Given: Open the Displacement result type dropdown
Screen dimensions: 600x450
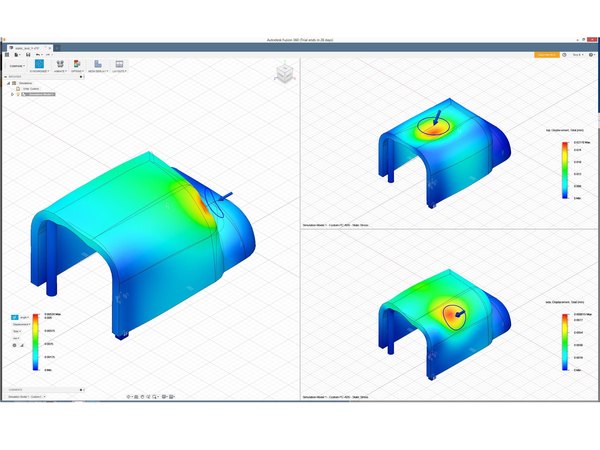Looking at the screenshot, I should coord(21,324).
